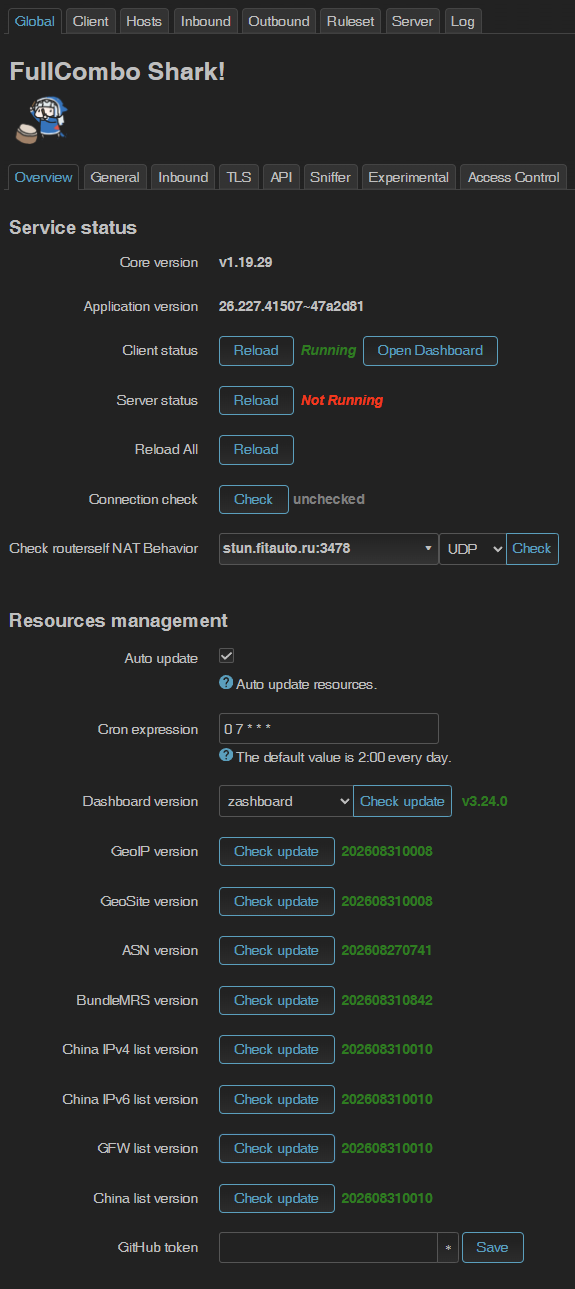Focus the GitHub token input field

point(328,1247)
